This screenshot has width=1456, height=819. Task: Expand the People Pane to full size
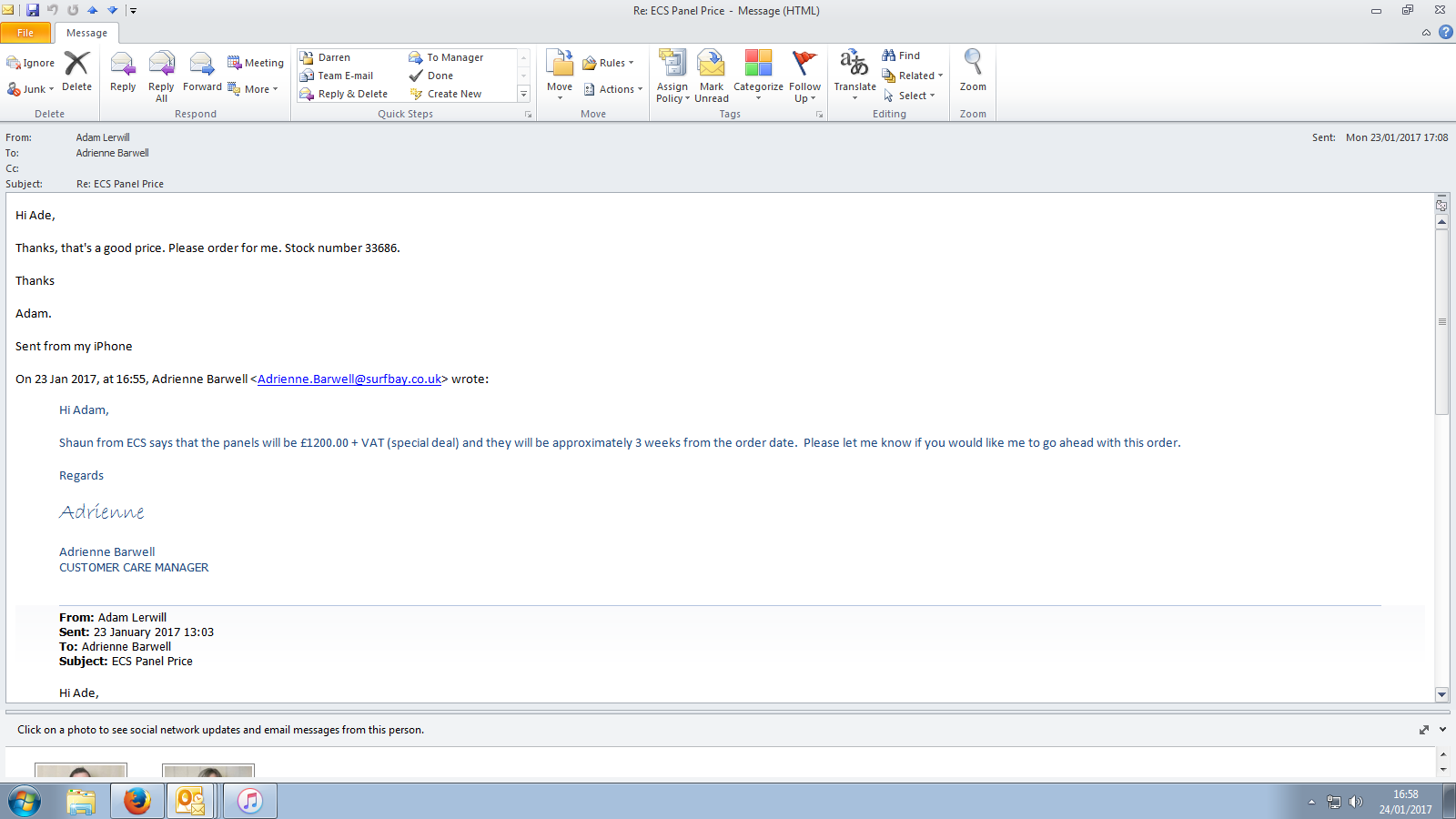pyautogui.click(x=1424, y=730)
